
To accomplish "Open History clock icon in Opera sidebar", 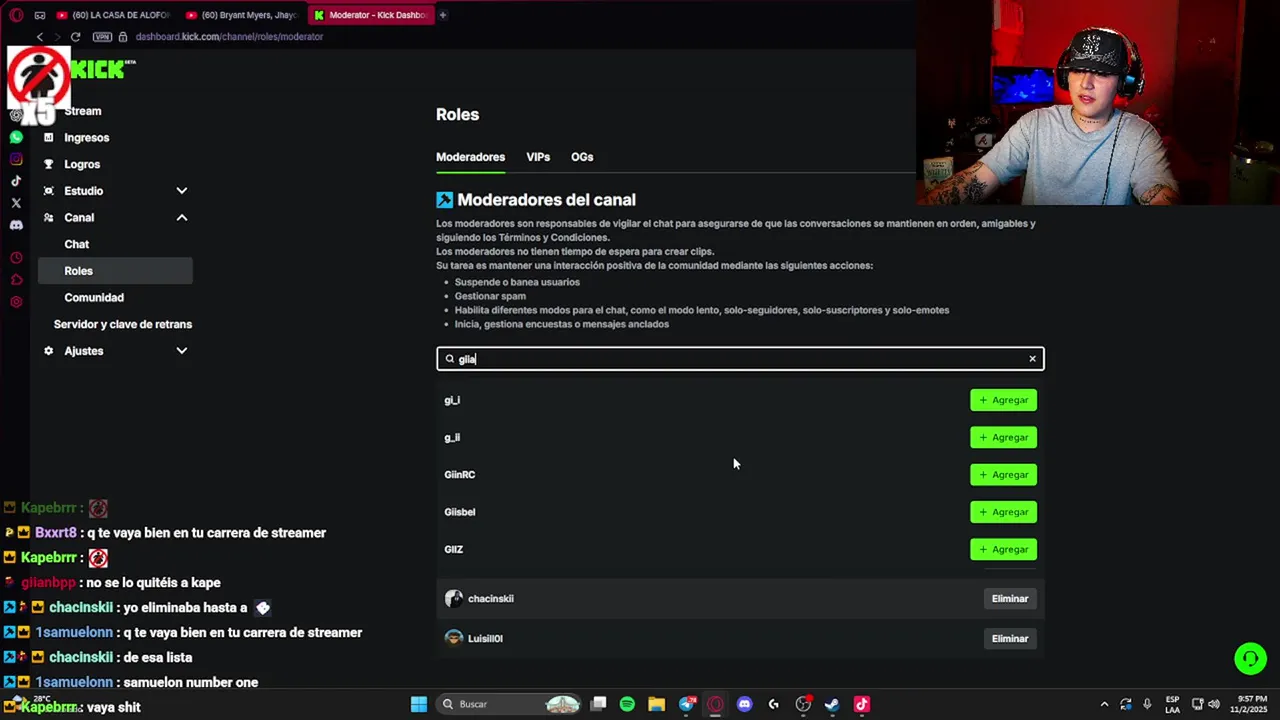I will point(16,258).
